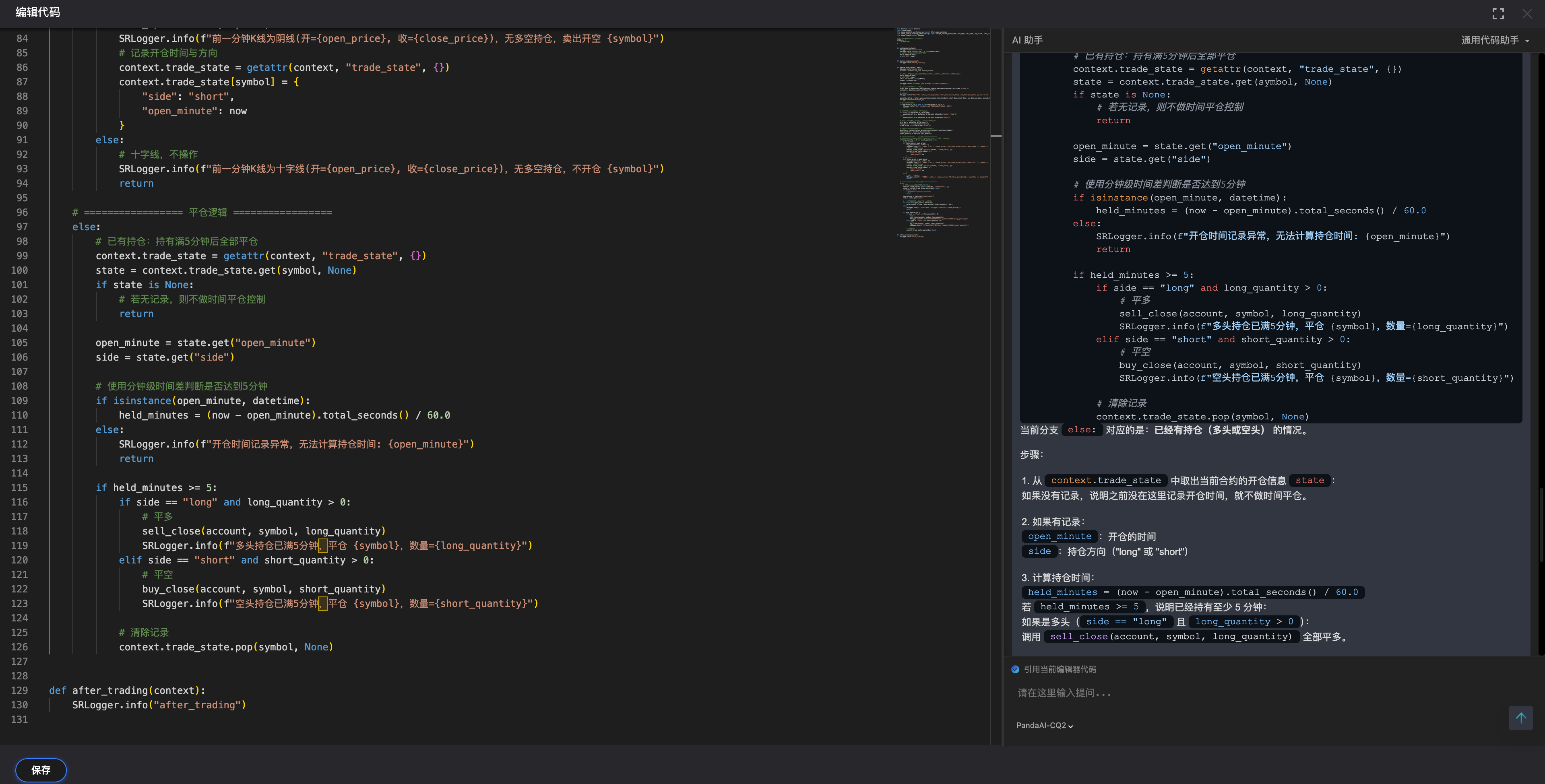Click the 编辑代码 dialog title

coord(37,12)
